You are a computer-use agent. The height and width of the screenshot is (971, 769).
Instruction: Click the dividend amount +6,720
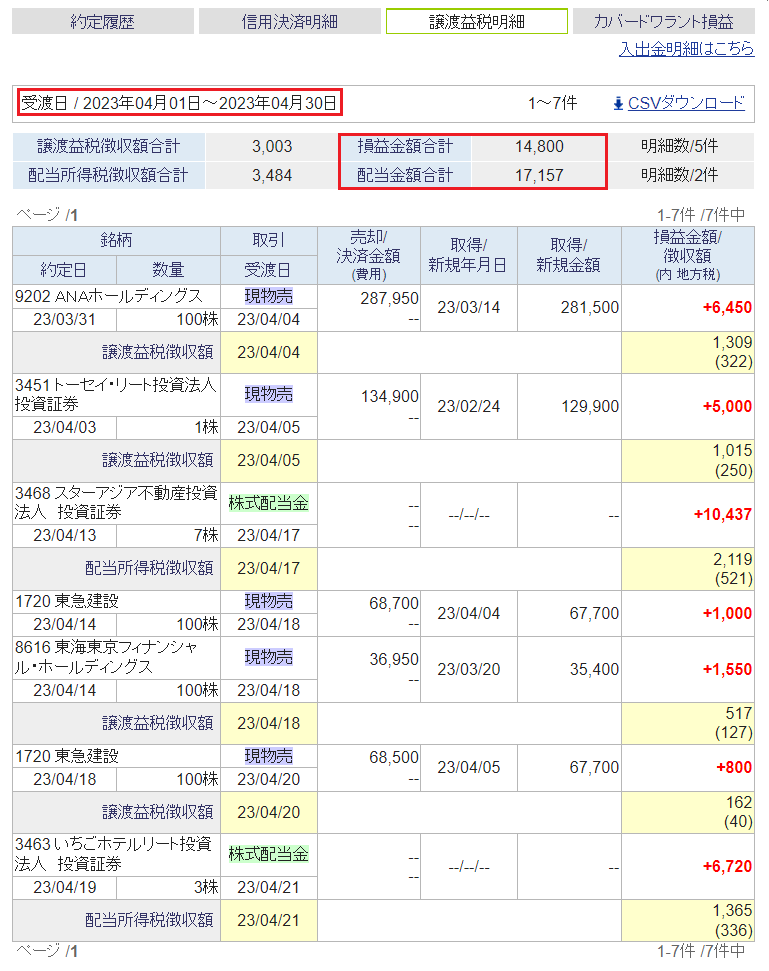(x=727, y=866)
